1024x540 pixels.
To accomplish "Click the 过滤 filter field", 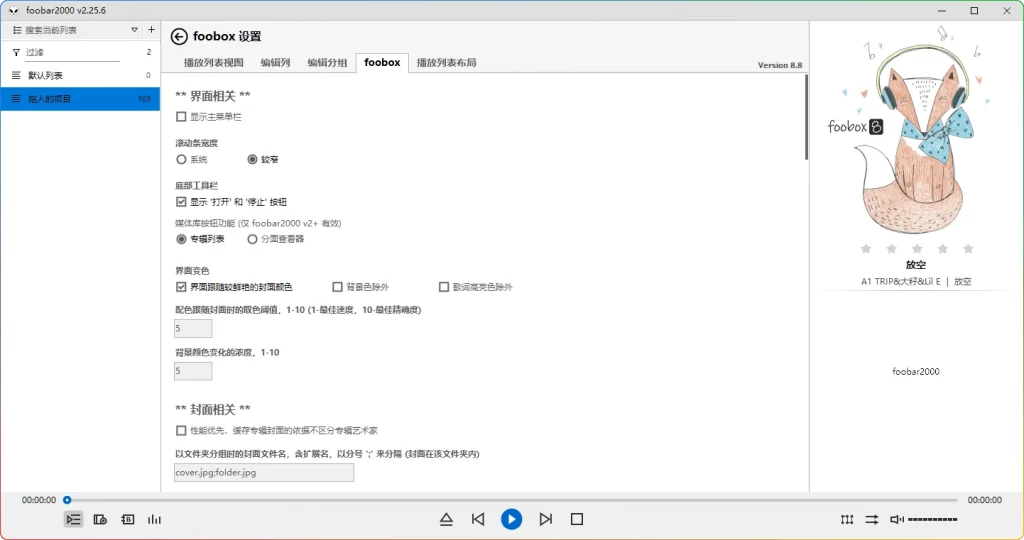I will pyautogui.click(x=72, y=52).
